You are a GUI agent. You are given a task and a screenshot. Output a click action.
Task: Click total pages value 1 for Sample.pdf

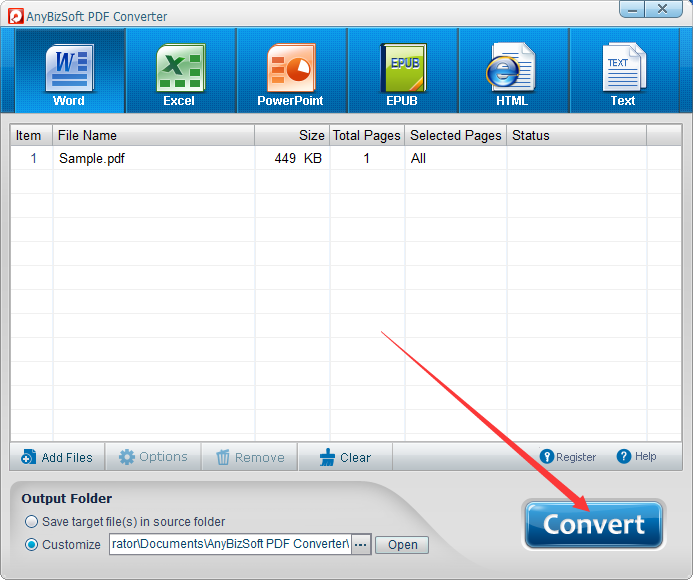(x=366, y=158)
